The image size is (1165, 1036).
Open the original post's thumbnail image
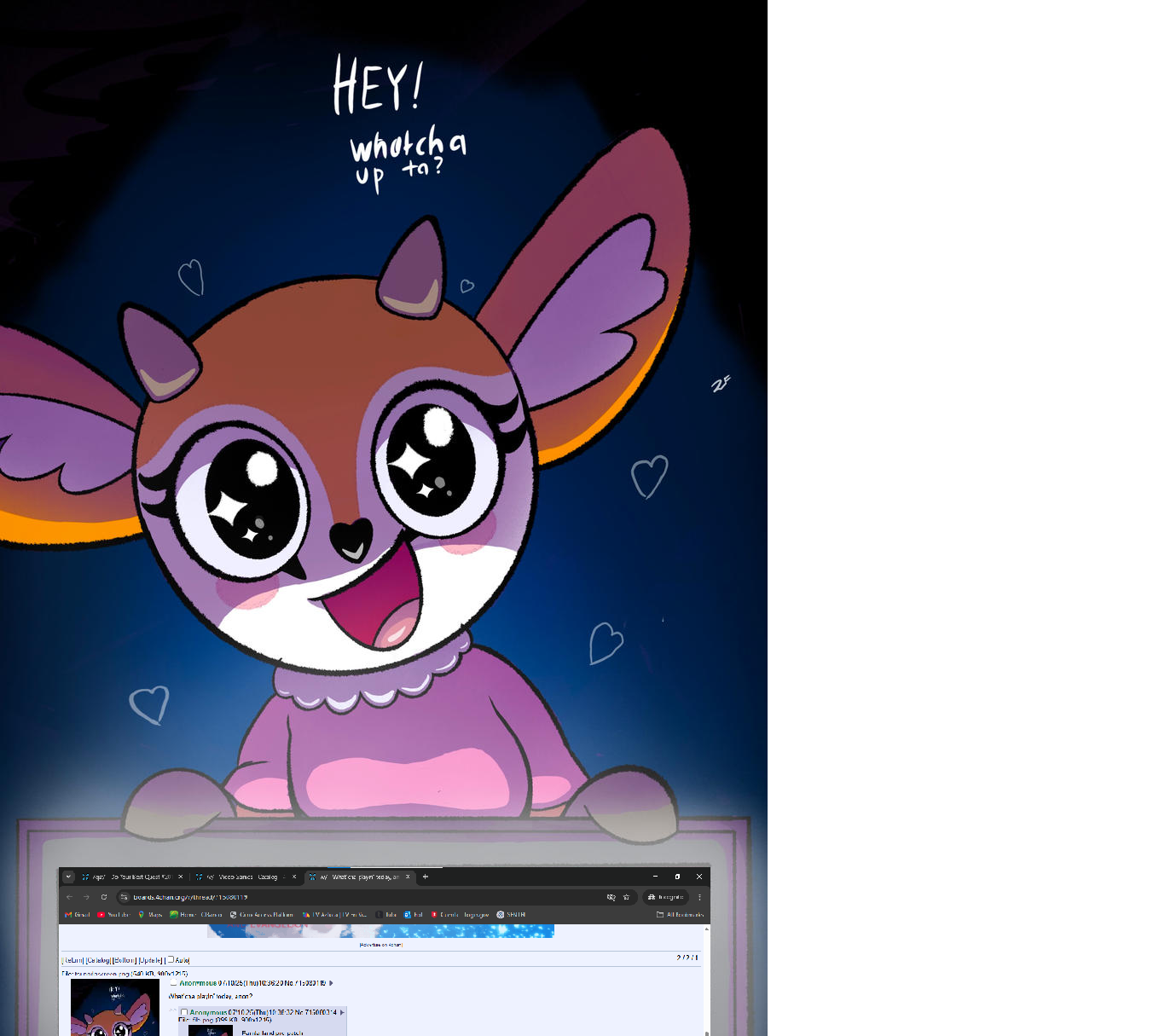pos(115,1007)
